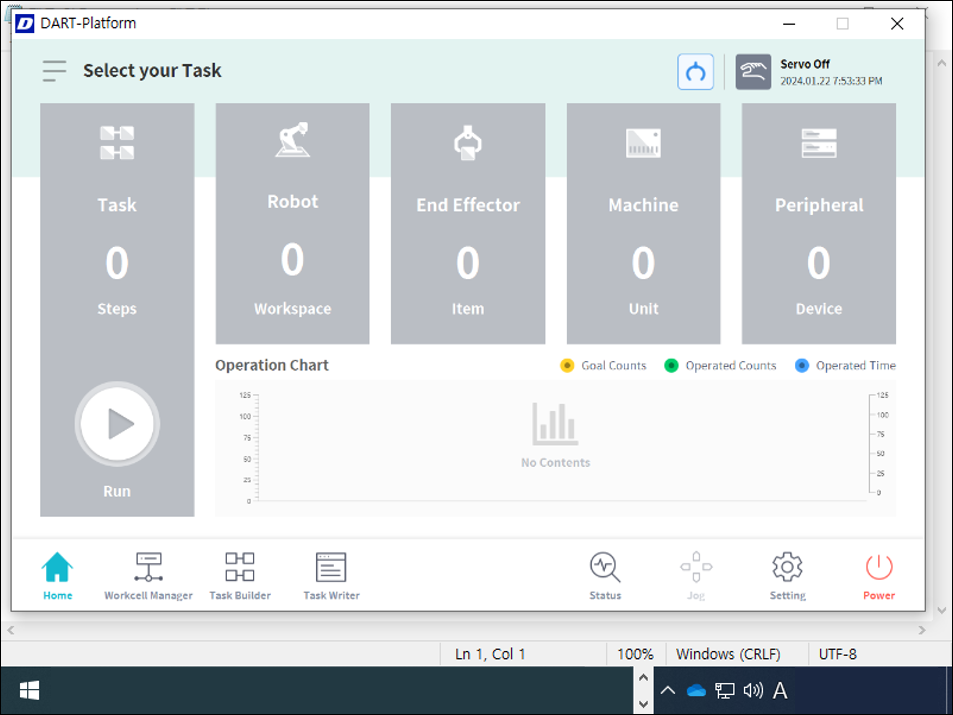Open the hamburger menu beside Select your Task
Screen dimensions: 953x715
54,71
